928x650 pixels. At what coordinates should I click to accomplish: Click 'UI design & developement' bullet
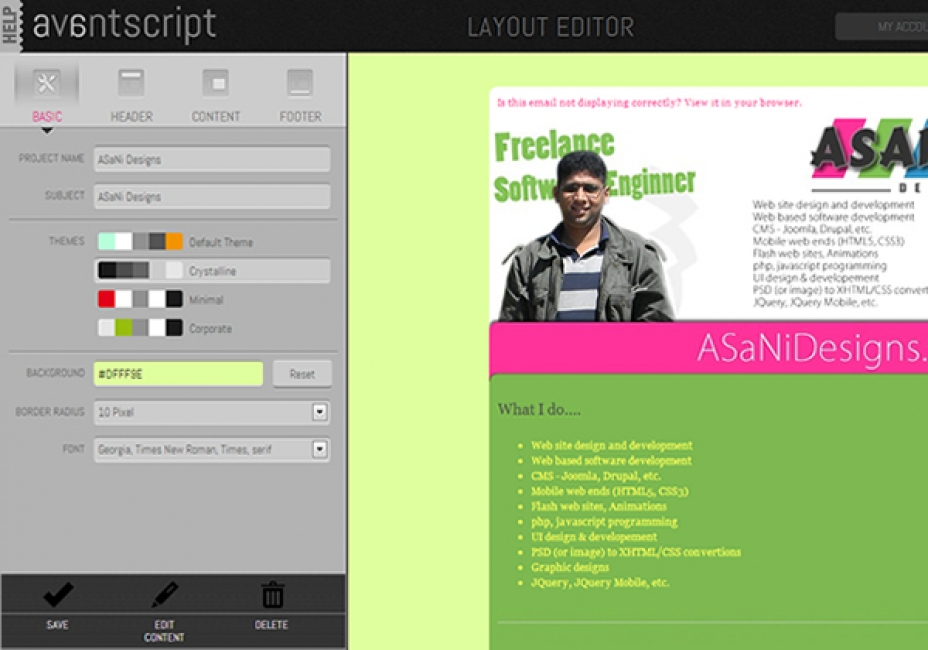tap(594, 537)
